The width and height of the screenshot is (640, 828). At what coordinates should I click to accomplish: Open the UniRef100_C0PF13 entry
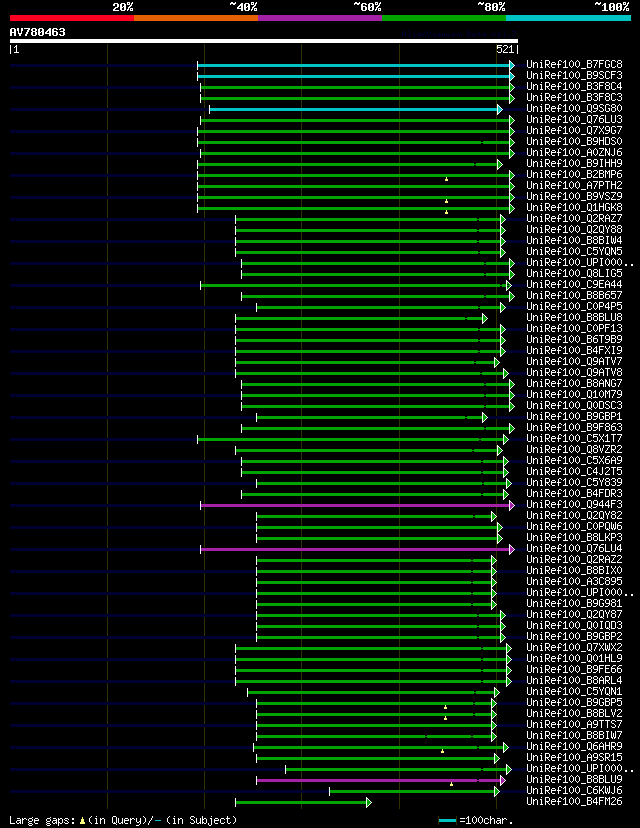pyautogui.click(x=575, y=328)
